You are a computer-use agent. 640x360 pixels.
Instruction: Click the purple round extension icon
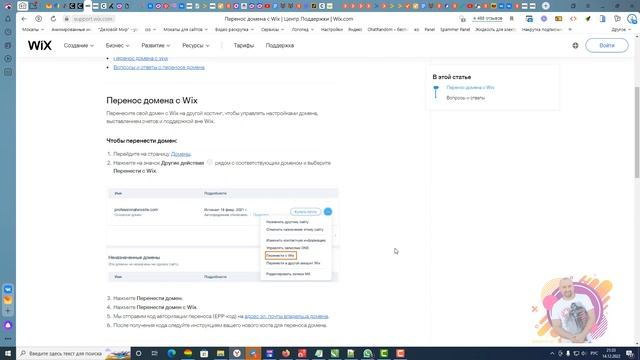(544, 19)
